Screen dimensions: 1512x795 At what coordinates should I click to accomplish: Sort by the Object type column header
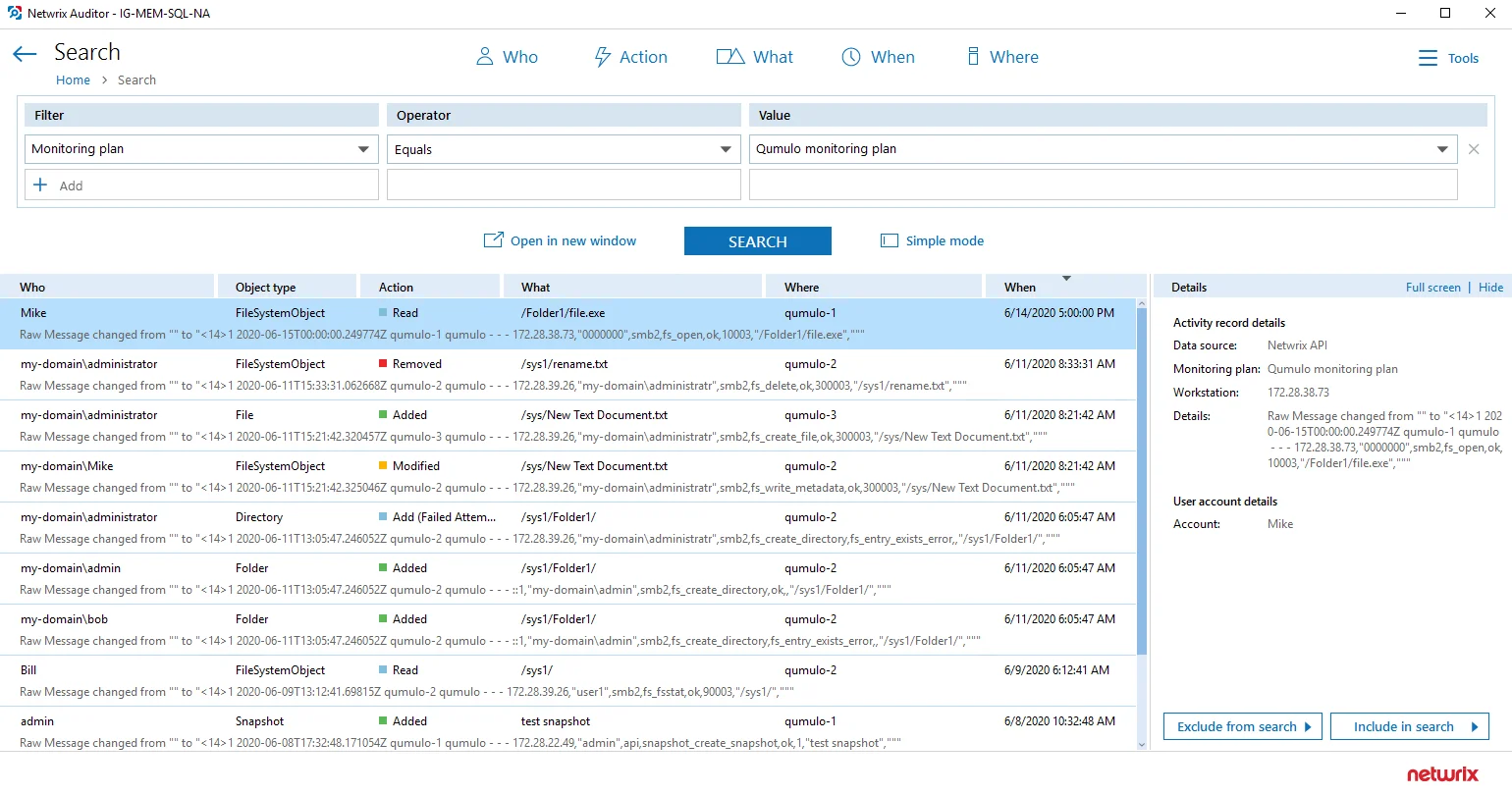point(288,288)
